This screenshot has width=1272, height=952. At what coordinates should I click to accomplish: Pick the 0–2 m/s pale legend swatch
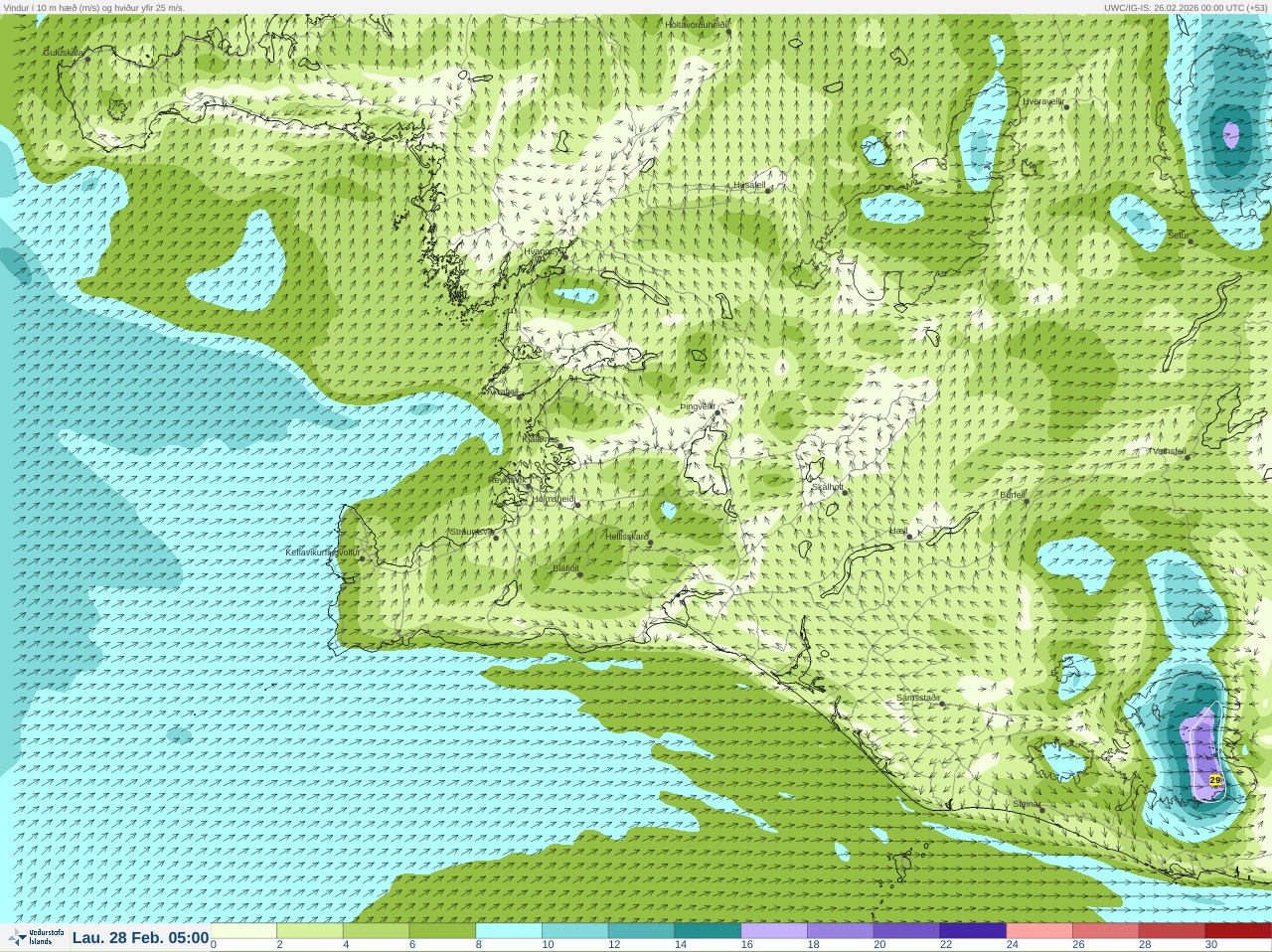pos(243,931)
